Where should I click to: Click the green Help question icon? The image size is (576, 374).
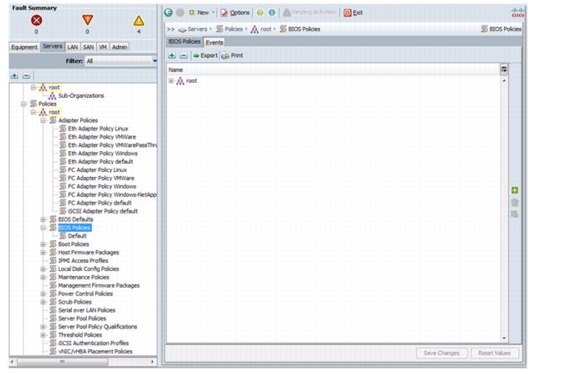click(x=260, y=12)
